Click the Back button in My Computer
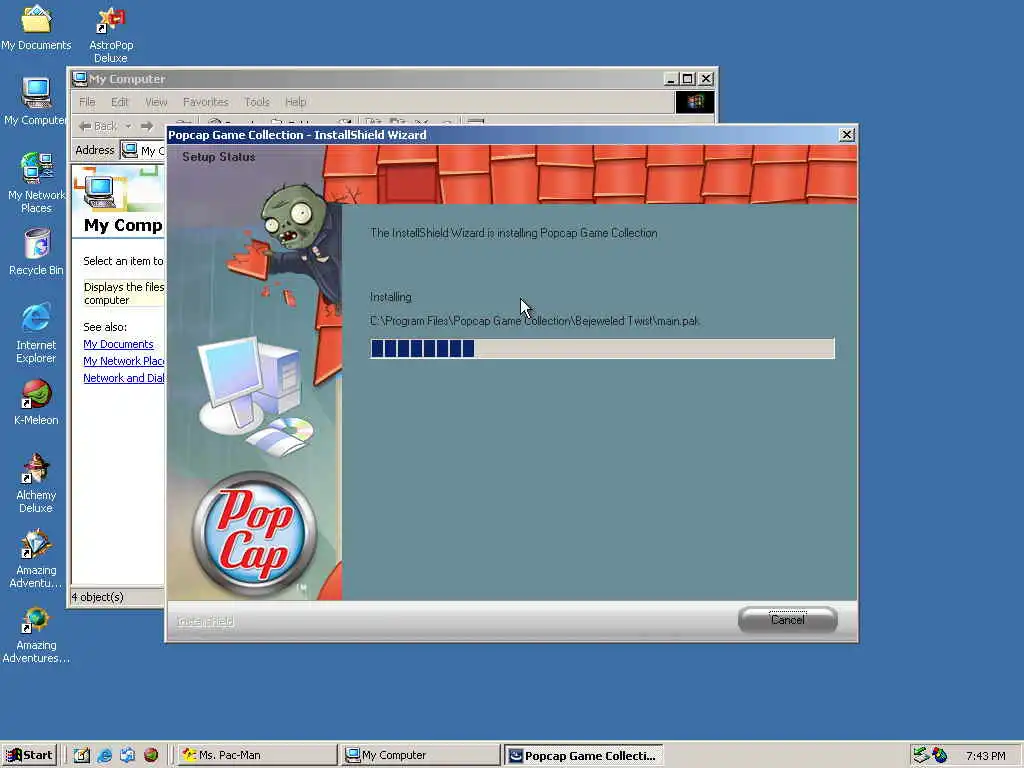1024x768 pixels. click(98, 125)
